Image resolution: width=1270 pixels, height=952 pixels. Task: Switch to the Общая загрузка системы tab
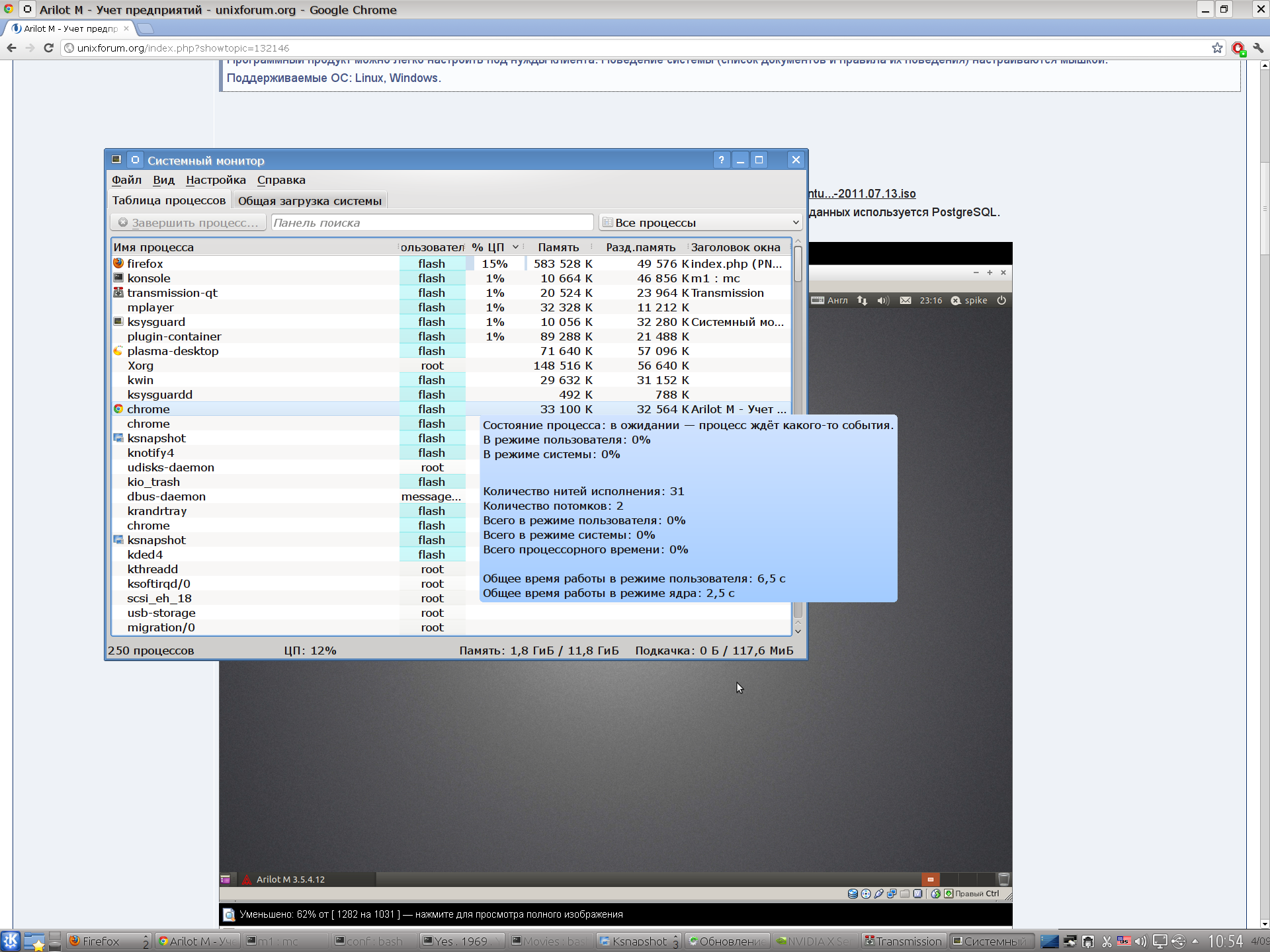click(x=310, y=201)
